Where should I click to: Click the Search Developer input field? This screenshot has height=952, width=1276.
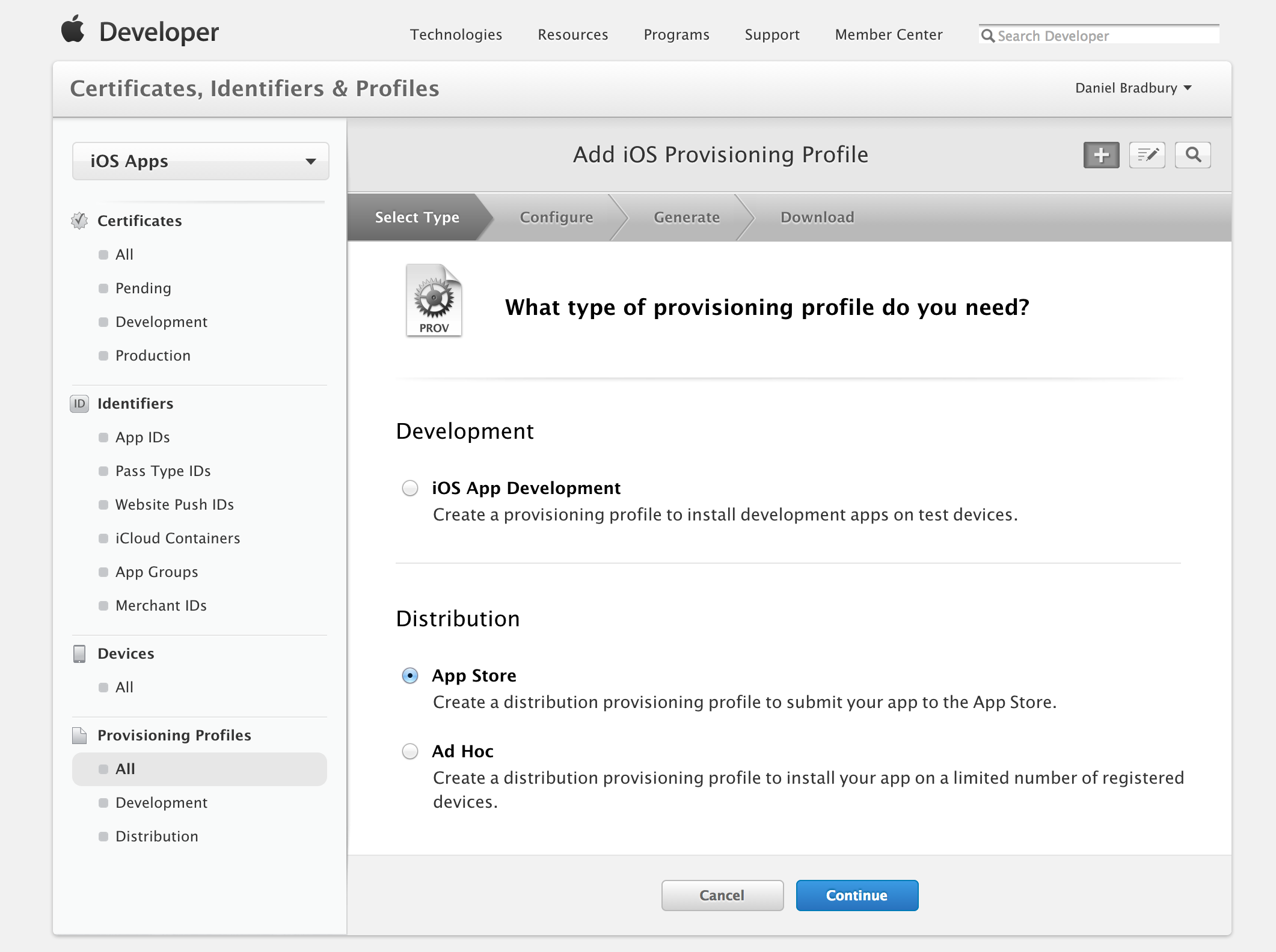pos(1099,35)
